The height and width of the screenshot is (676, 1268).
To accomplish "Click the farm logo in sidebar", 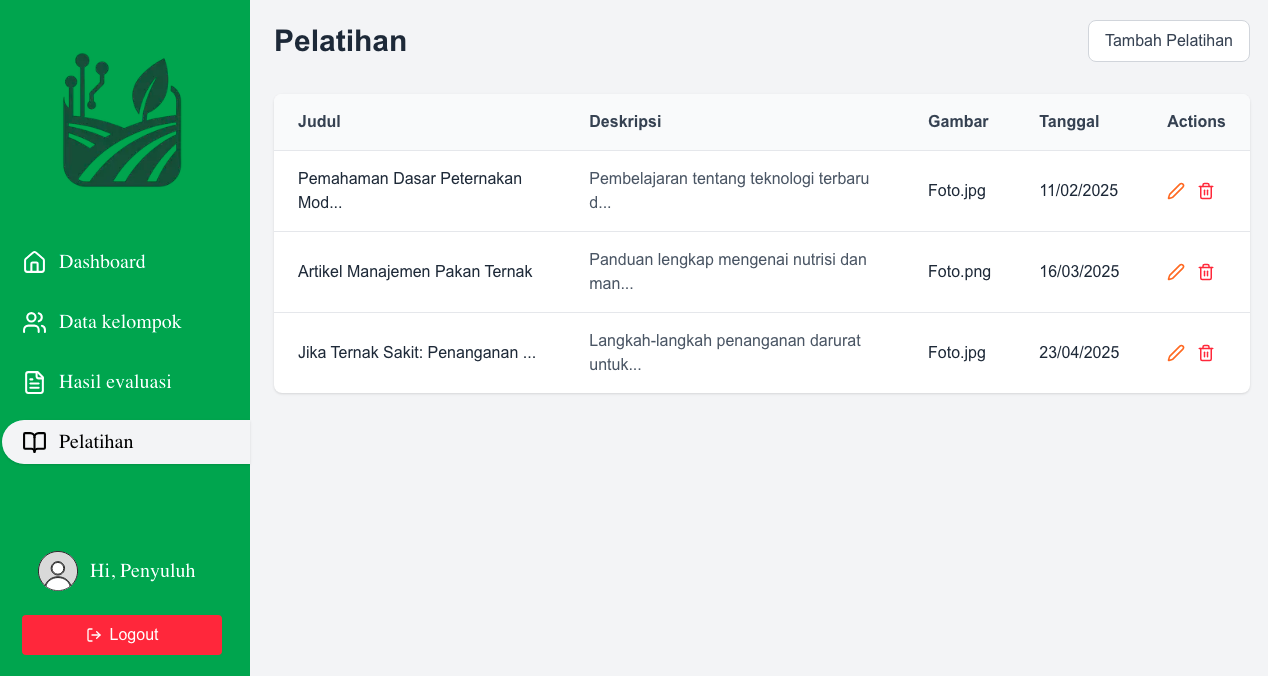I will (x=122, y=122).
